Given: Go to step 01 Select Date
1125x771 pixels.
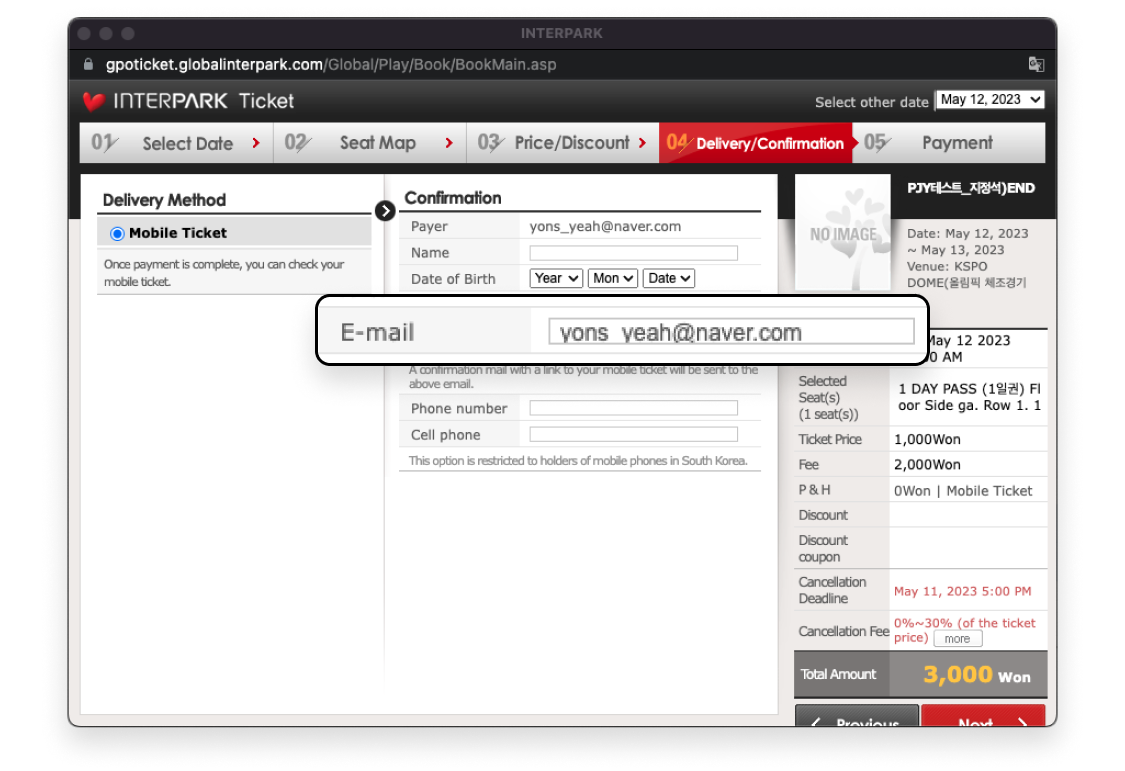Looking at the screenshot, I should point(176,143).
